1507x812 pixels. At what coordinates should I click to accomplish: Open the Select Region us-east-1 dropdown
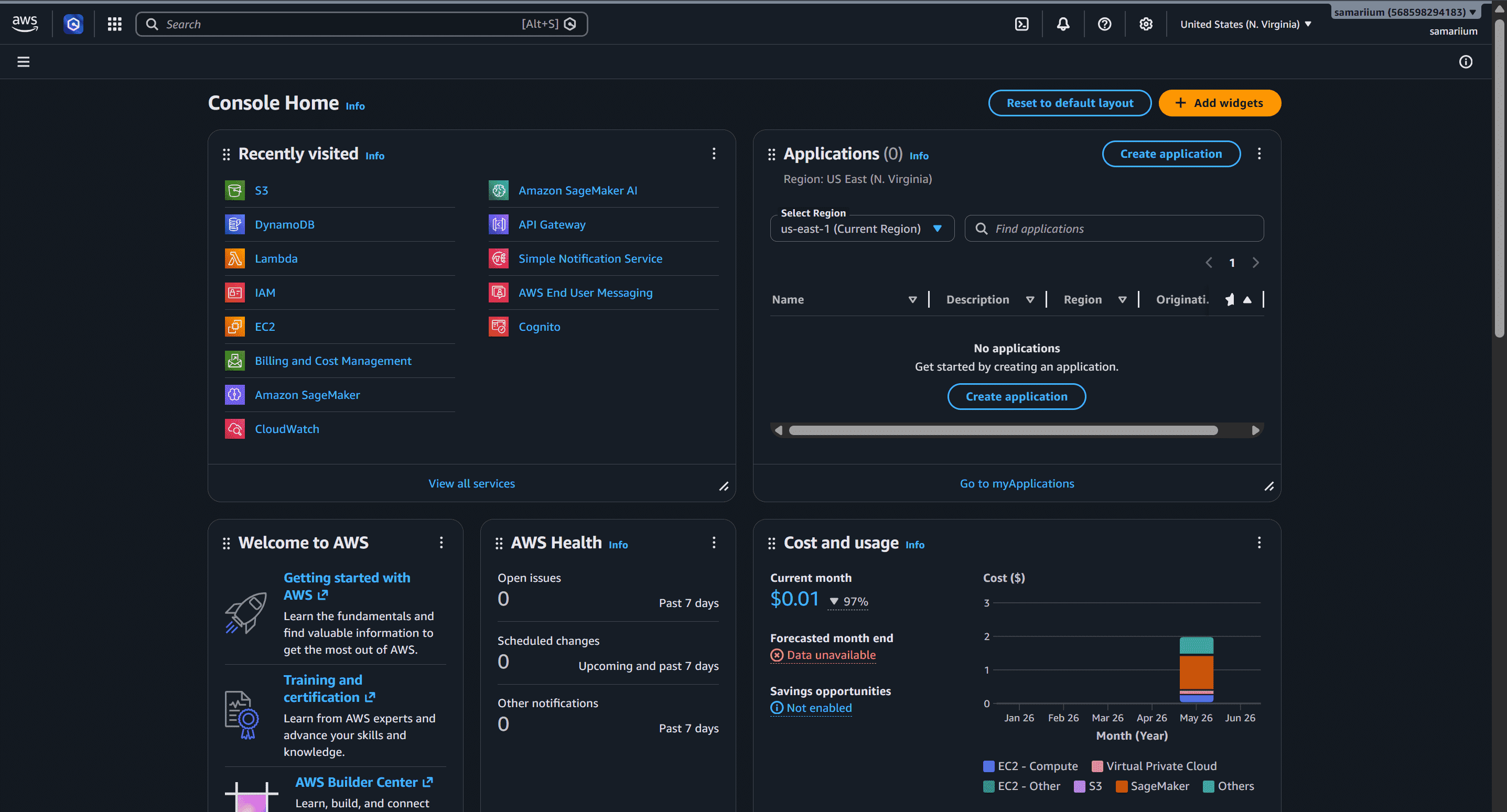(x=862, y=228)
